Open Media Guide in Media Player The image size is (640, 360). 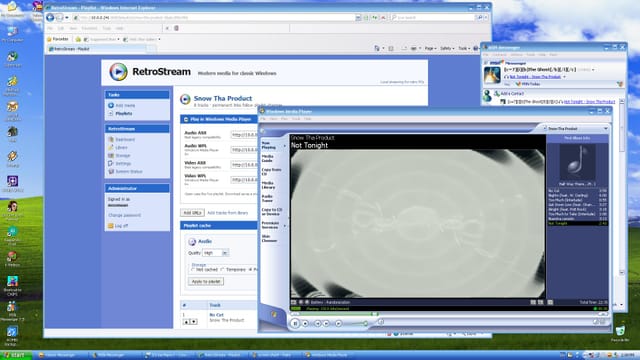click(268, 158)
